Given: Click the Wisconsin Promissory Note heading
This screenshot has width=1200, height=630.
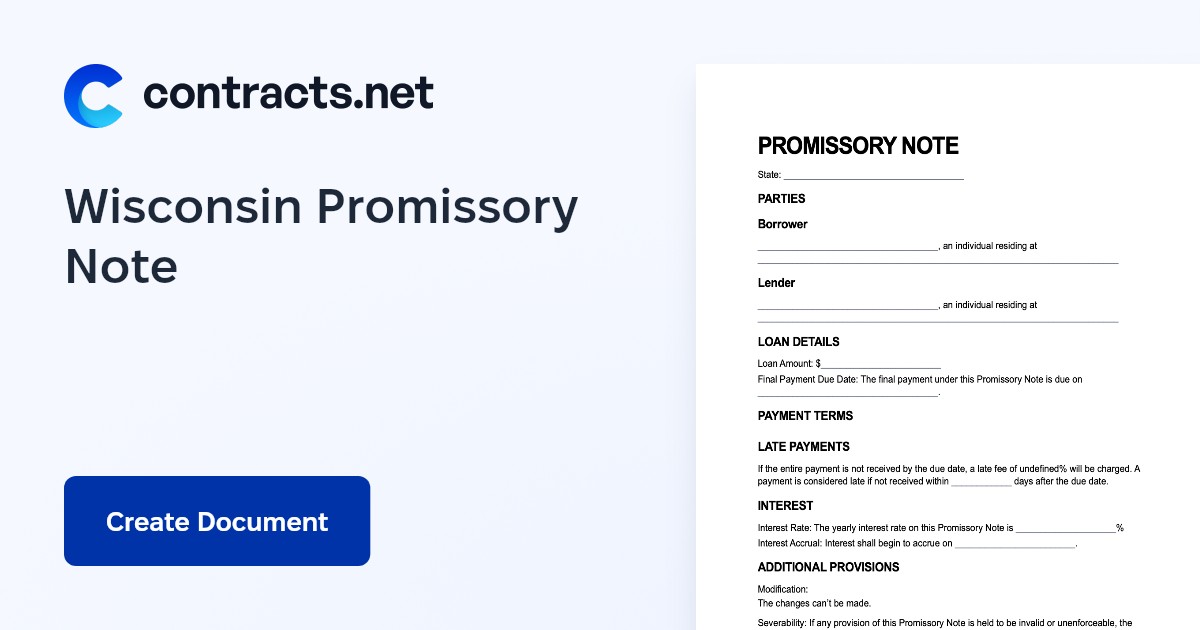Looking at the screenshot, I should click(322, 237).
